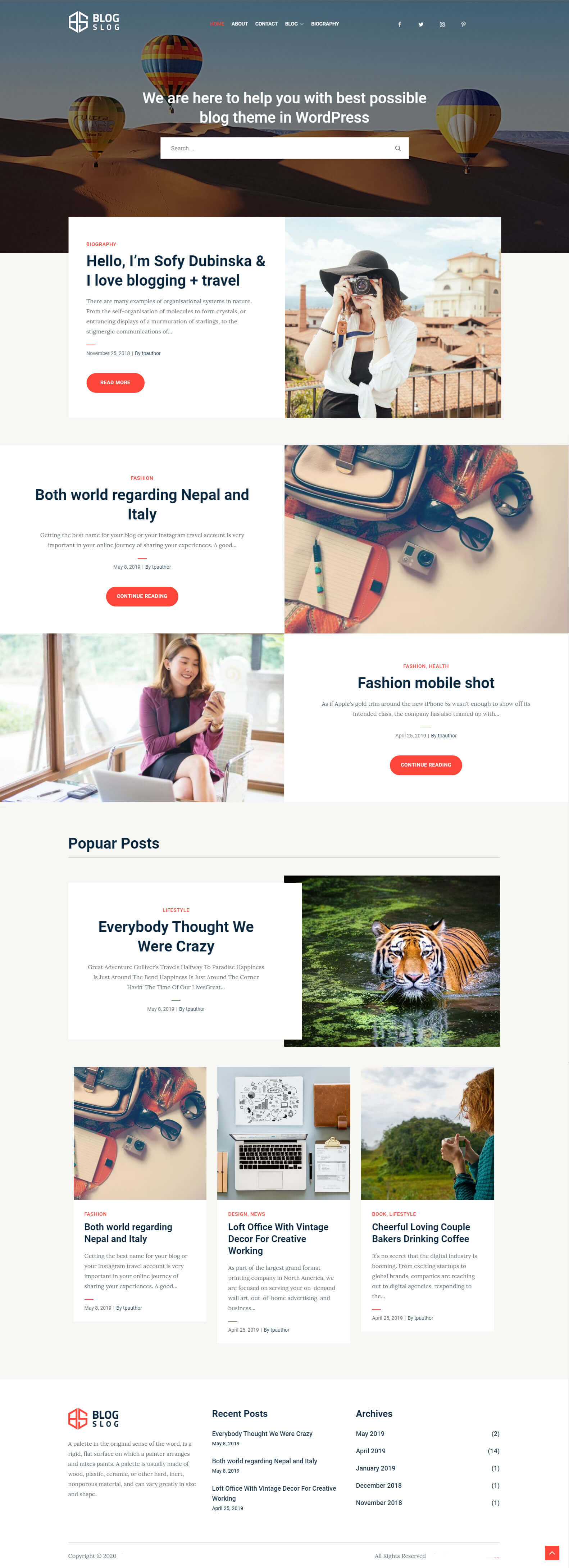Open the Facebook social icon
The image size is (569, 1568).
400,24
